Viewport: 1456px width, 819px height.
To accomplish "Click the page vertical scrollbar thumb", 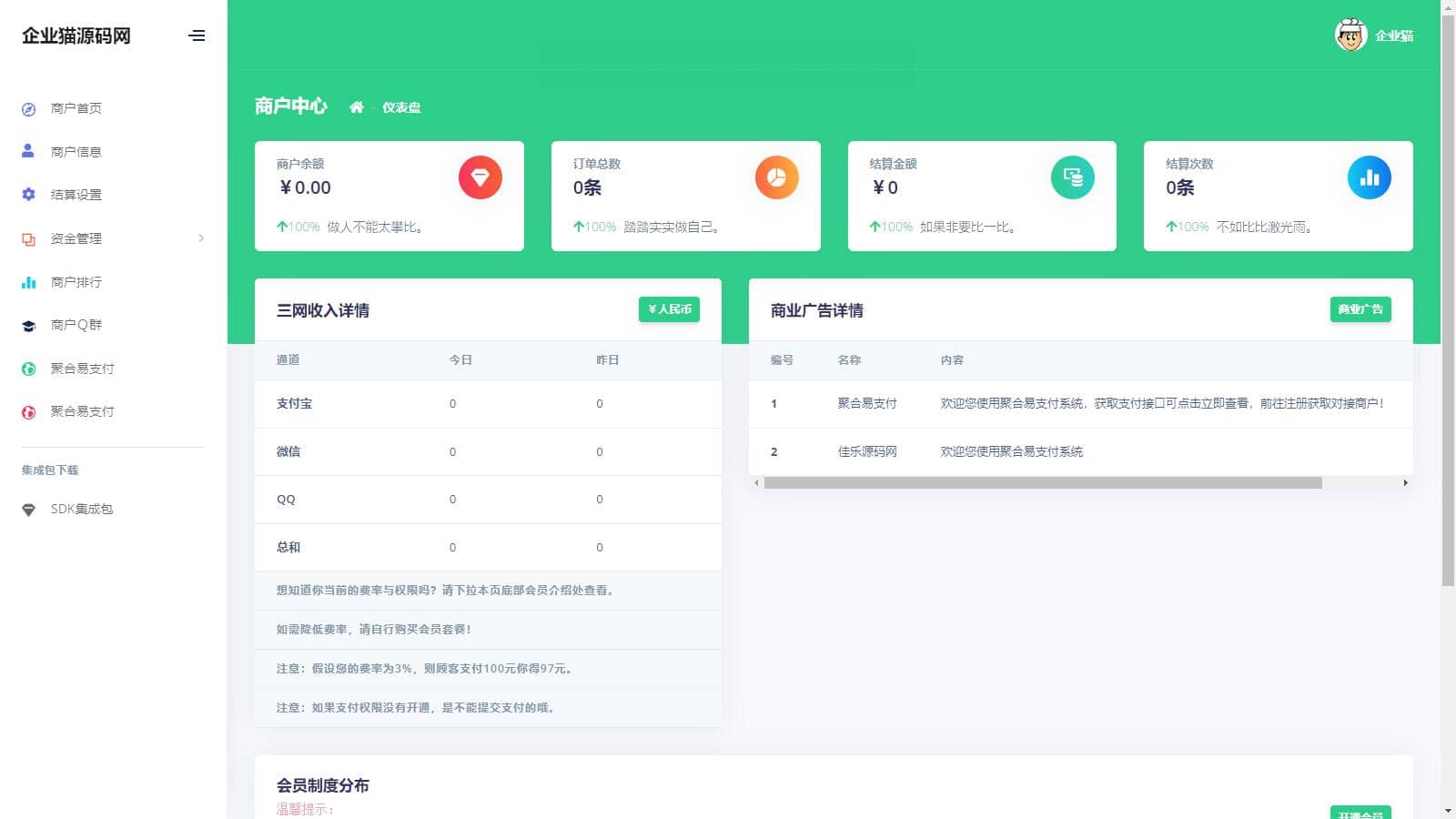I will (1448, 300).
